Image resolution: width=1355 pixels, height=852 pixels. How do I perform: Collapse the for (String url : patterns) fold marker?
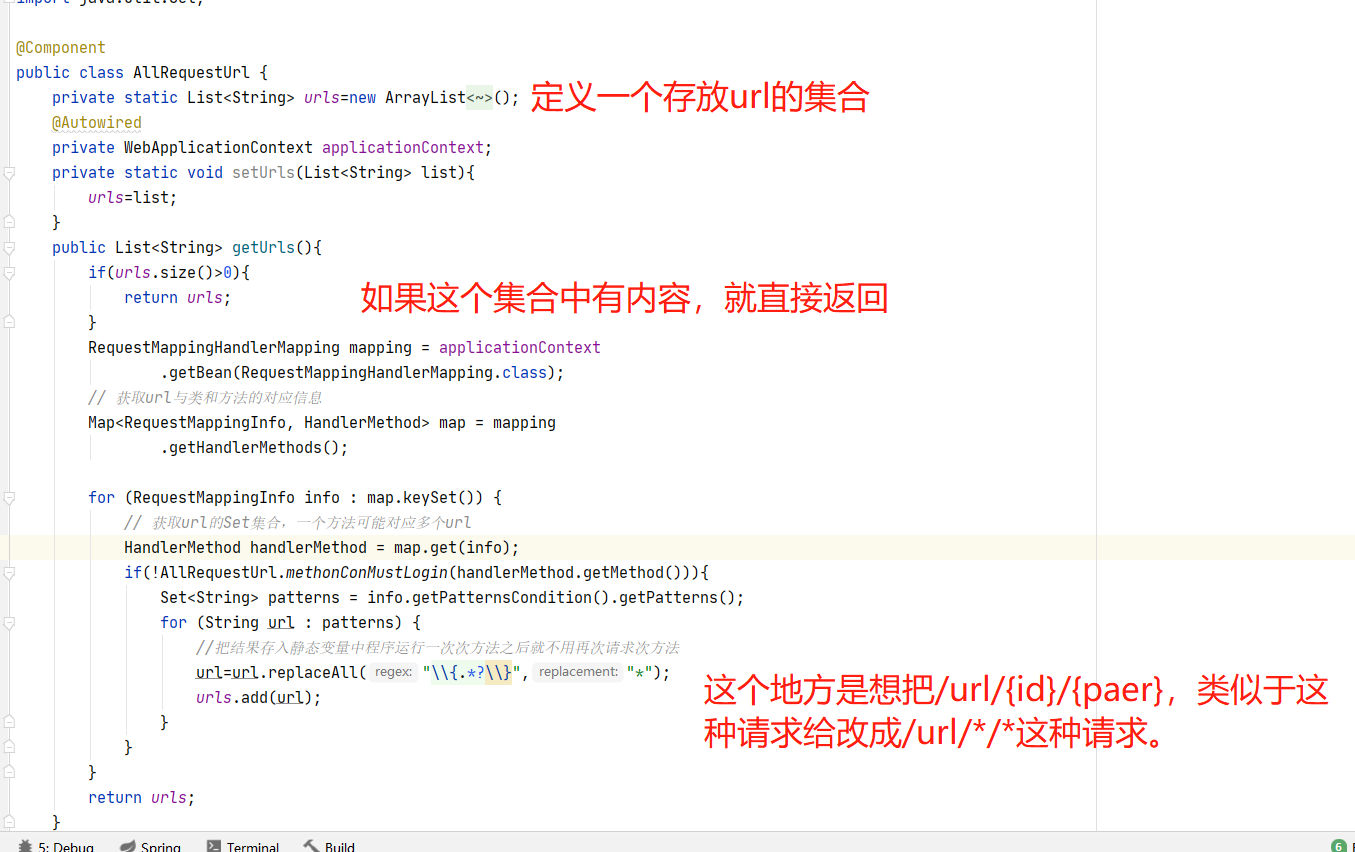[9, 623]
